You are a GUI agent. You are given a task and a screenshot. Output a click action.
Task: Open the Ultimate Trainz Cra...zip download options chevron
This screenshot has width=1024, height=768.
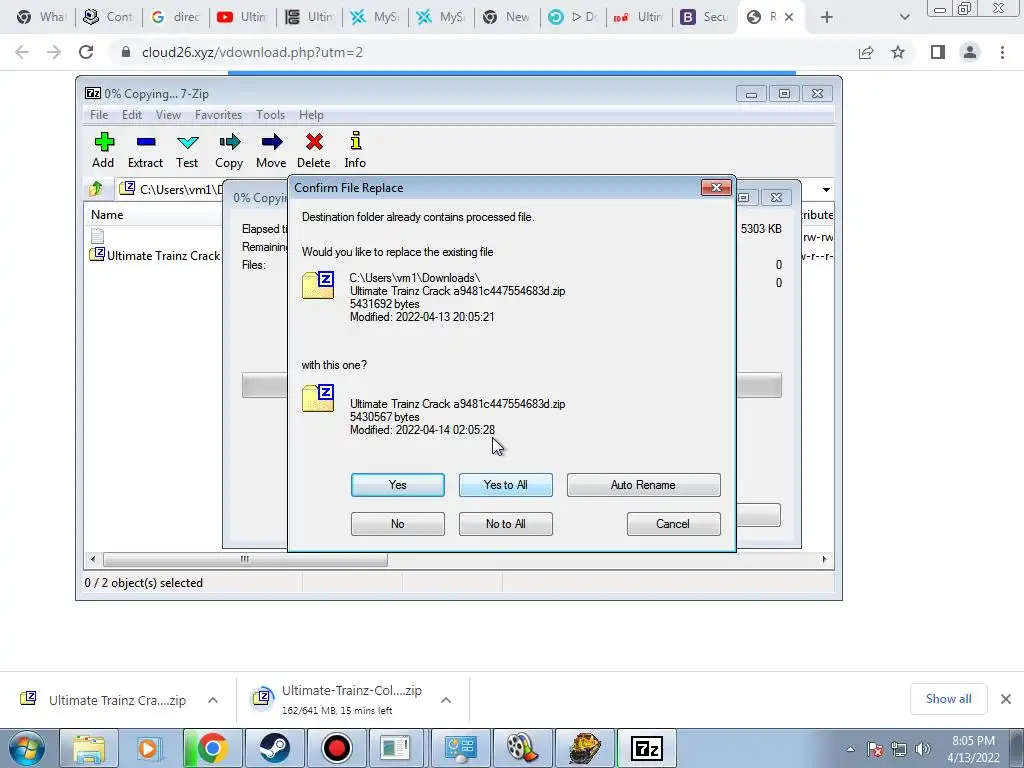coord(213,700)
